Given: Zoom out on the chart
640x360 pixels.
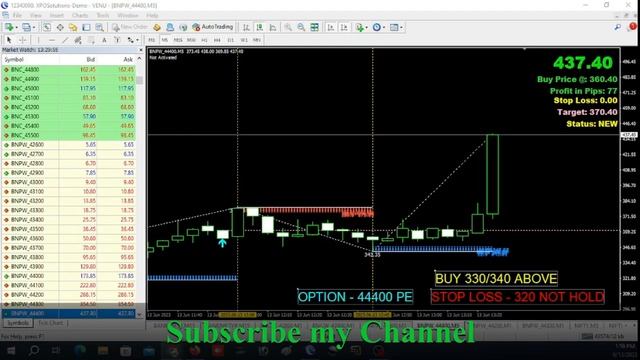Looking at the screenshot, I should [301, 27].
